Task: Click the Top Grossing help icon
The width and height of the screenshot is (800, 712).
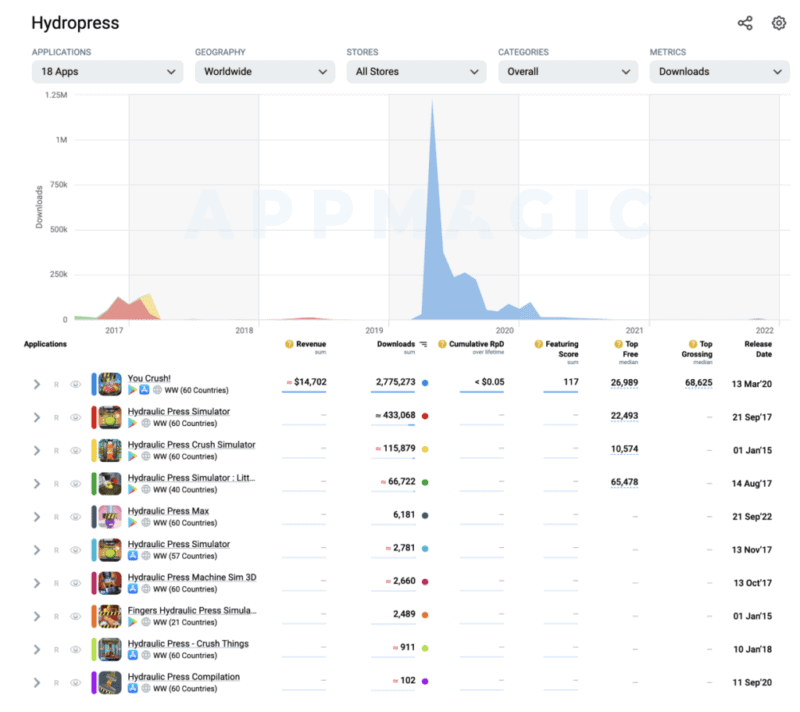Action: click(x=691, y=344)
